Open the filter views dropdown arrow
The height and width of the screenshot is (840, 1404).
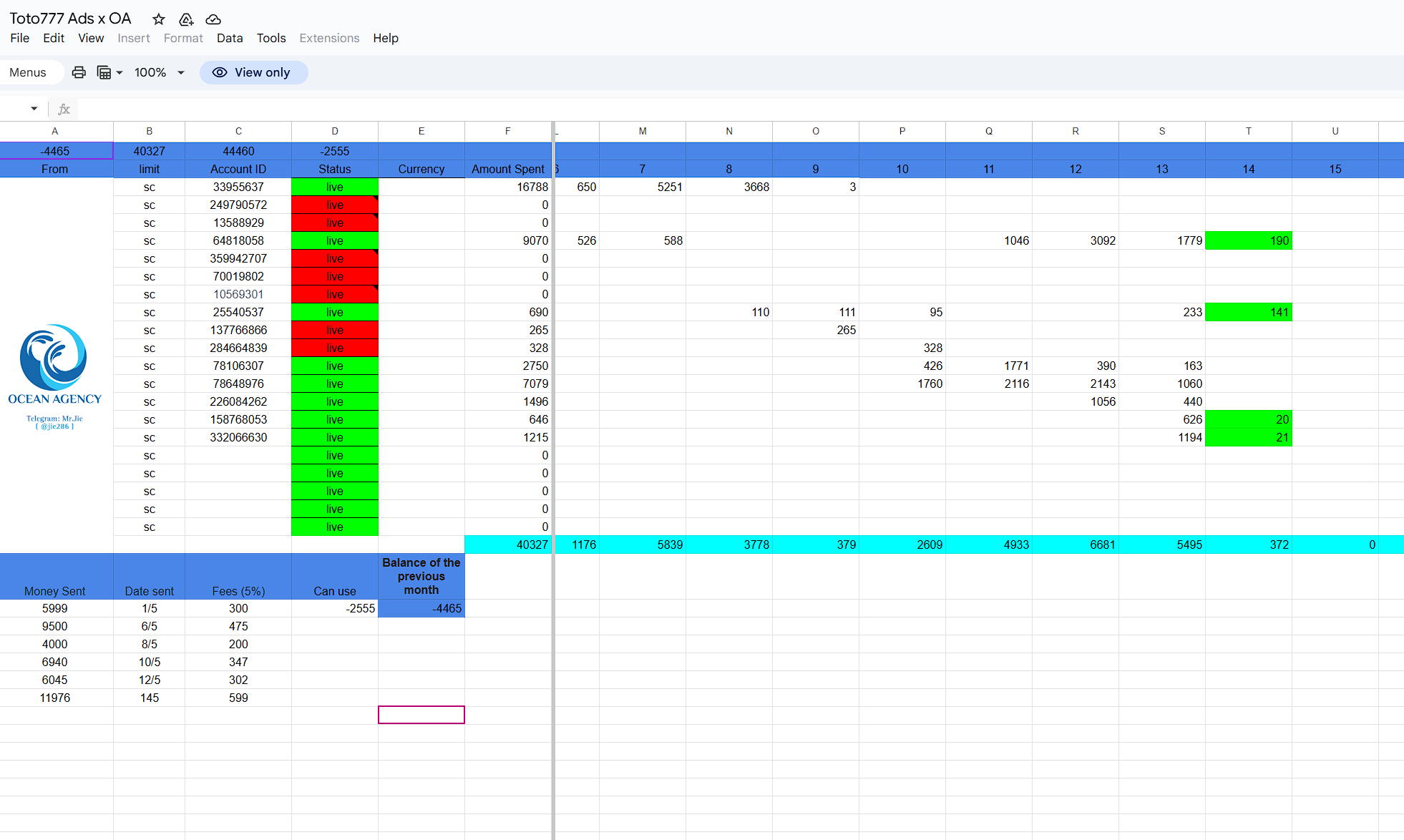(x=120, y=72)
